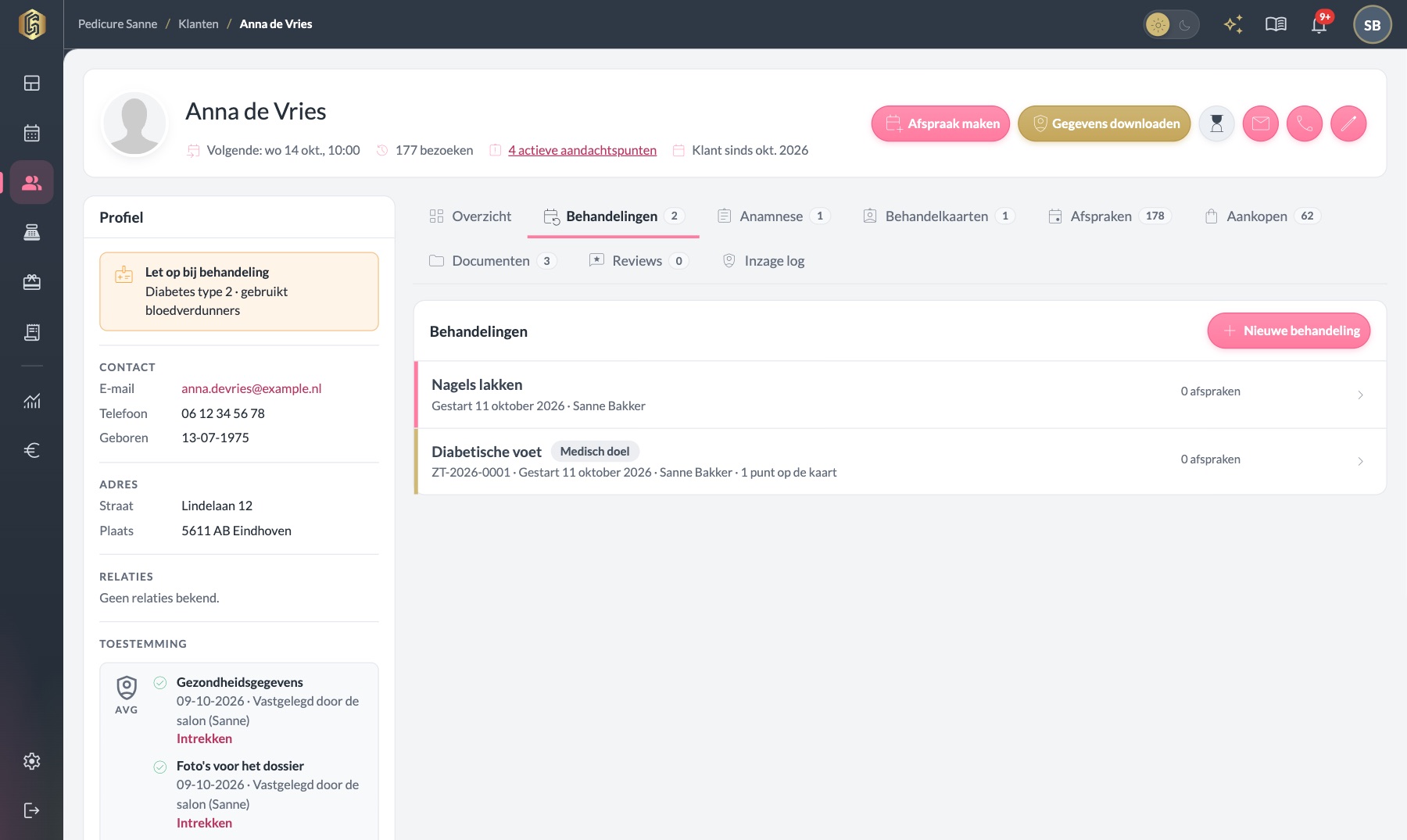
Task: Click the sparkle AI assistant icon
Action: [1233, 24]
